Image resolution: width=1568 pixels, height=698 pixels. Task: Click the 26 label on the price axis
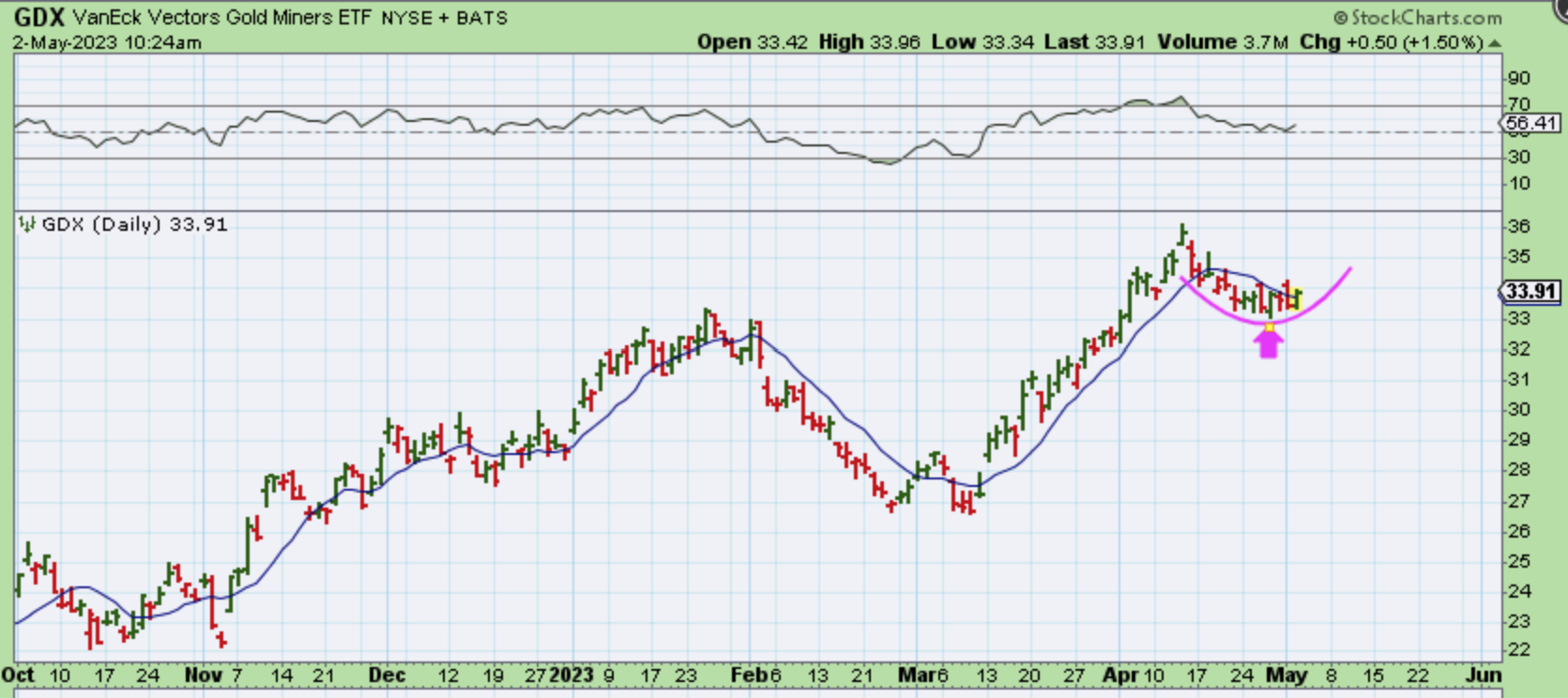pyautogui.click(x=1519, y=531)
